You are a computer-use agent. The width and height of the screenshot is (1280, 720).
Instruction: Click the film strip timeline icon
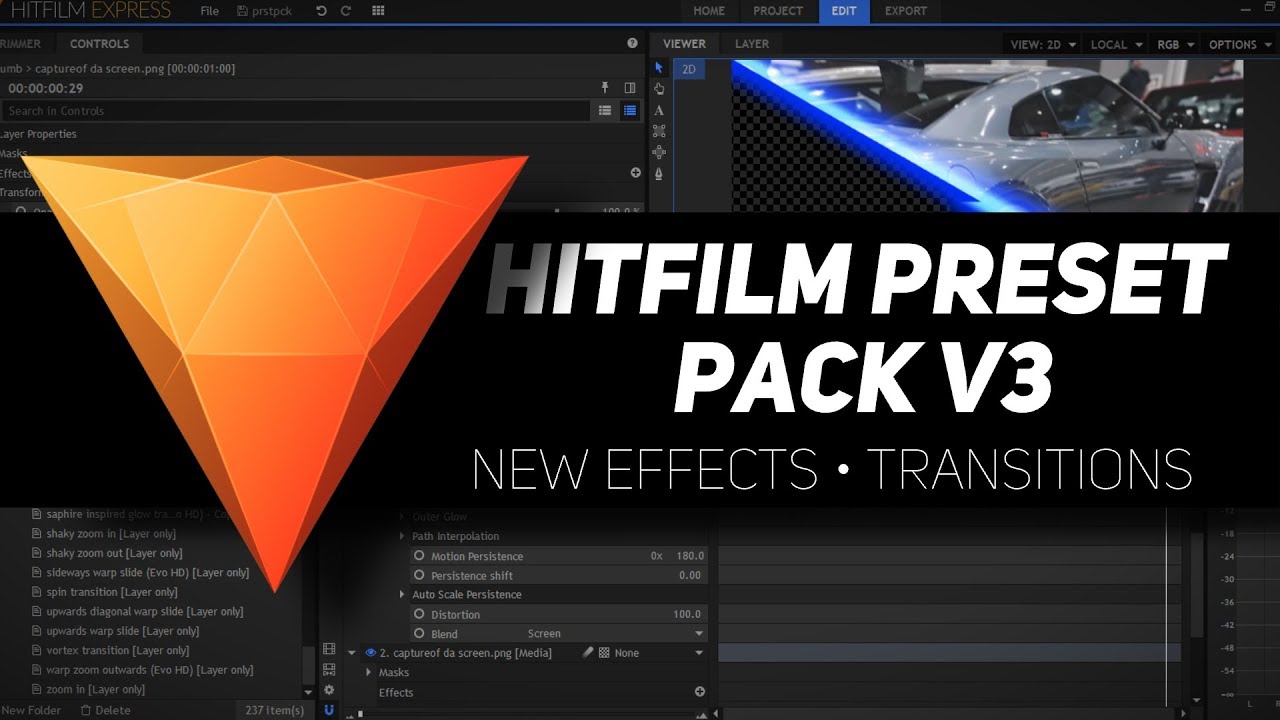coord(329,650)
